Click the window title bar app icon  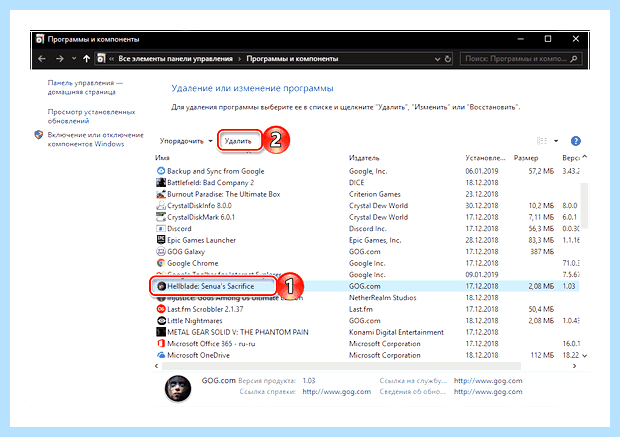point(40,39)
